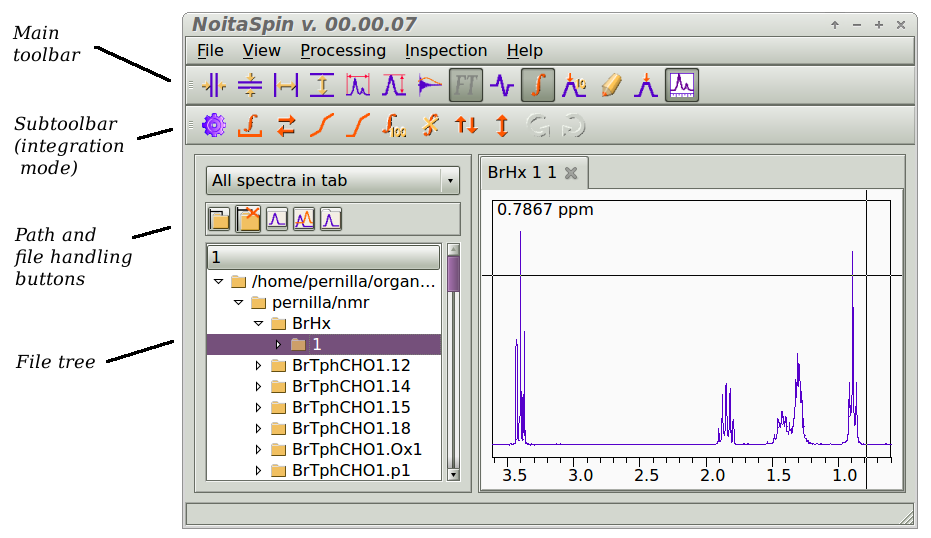Click the fit full spectrum width icon

point(358,86)
